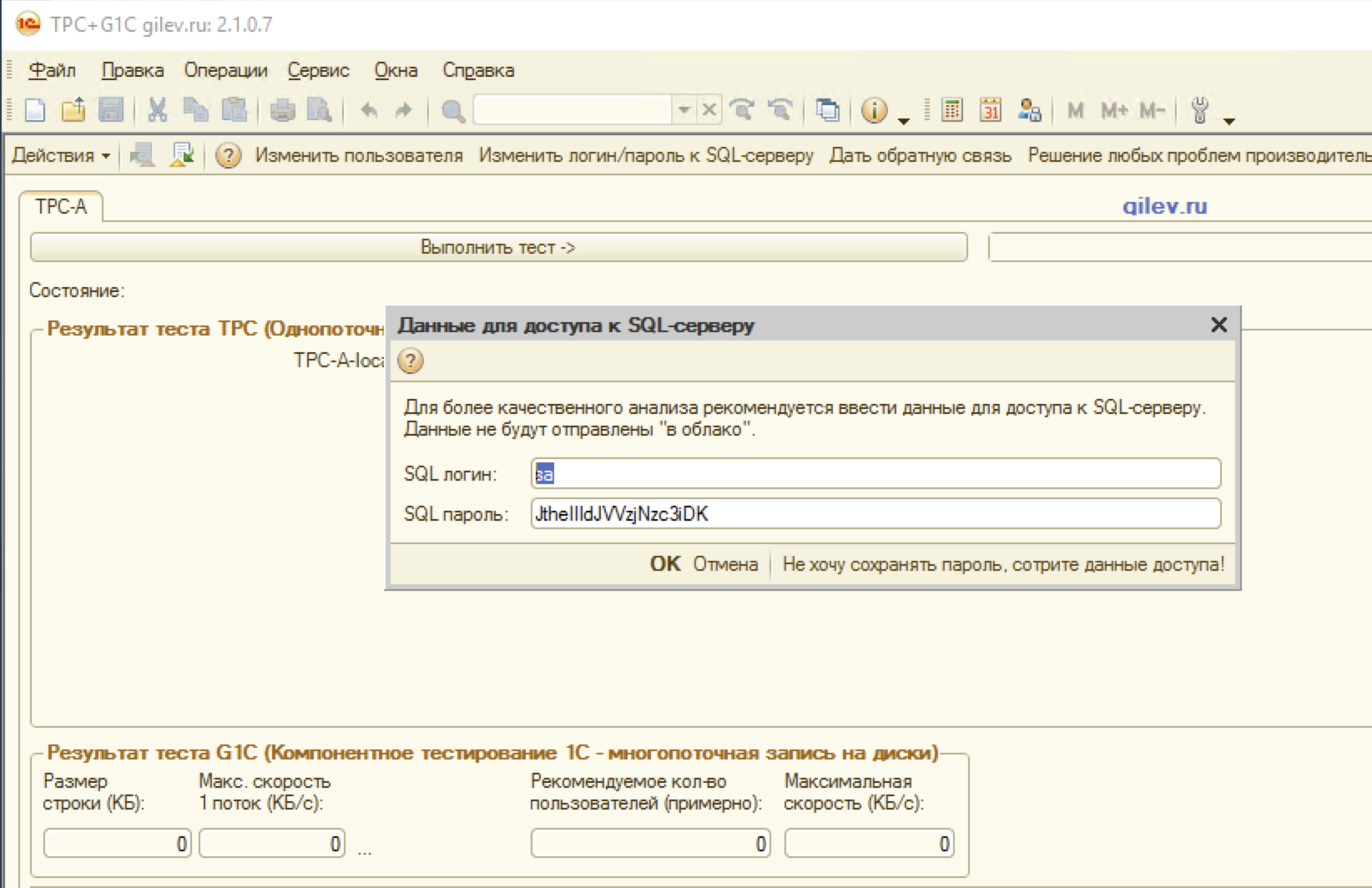Open the search field dropdown arrow

[684, 110]
